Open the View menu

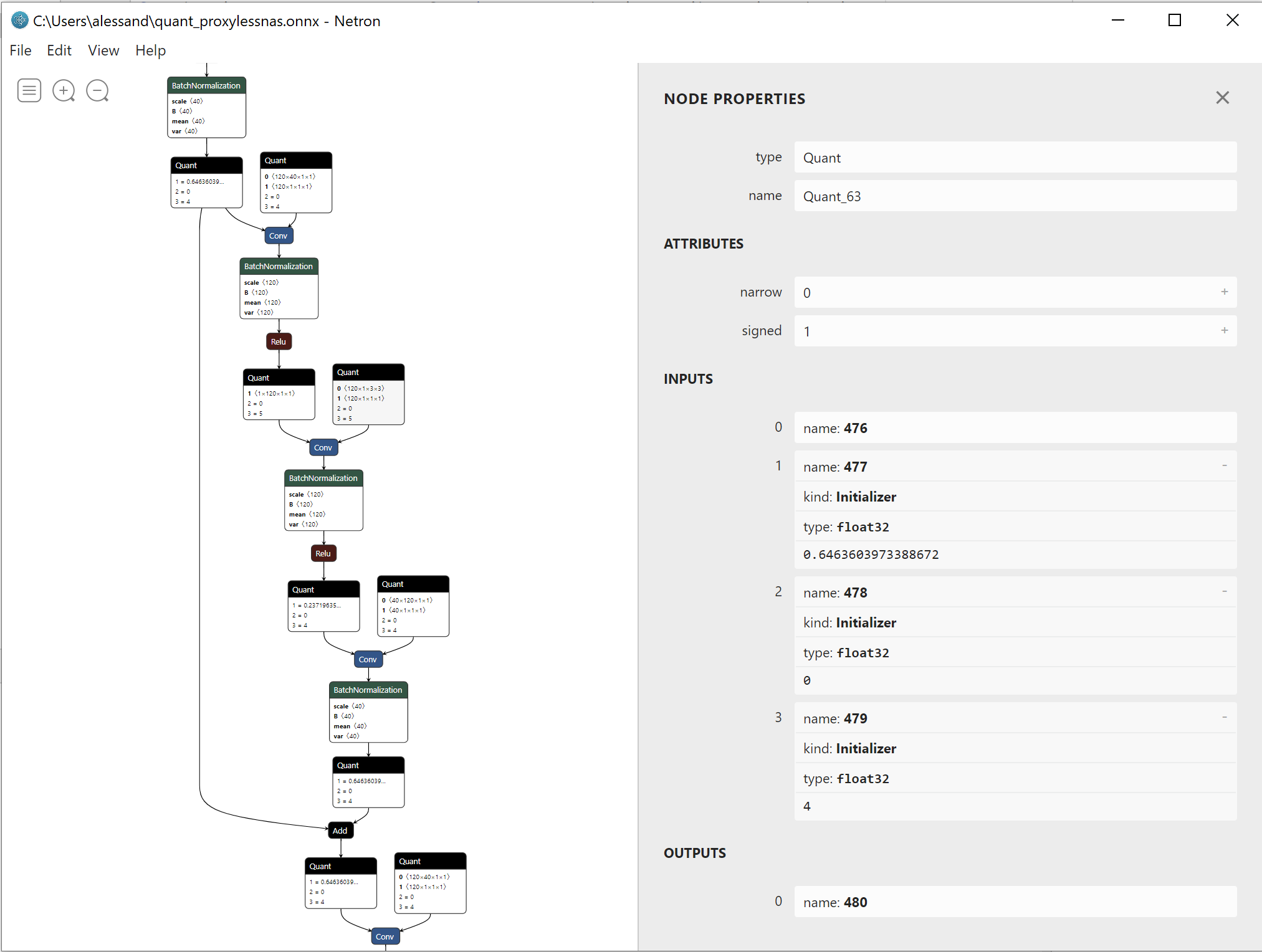(x=103, y=50)
